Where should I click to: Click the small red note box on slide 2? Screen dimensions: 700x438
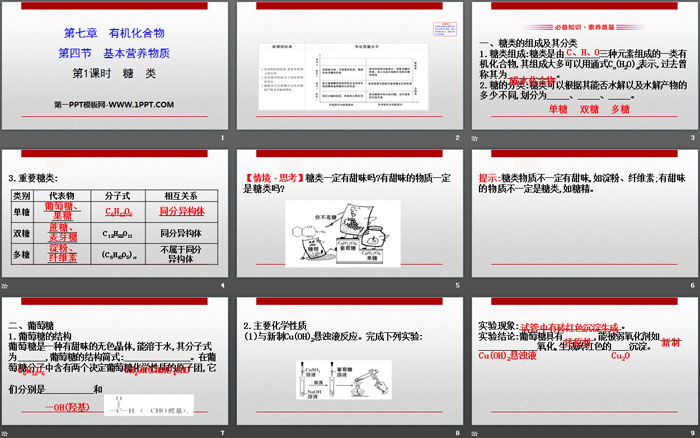click(445, 29)
